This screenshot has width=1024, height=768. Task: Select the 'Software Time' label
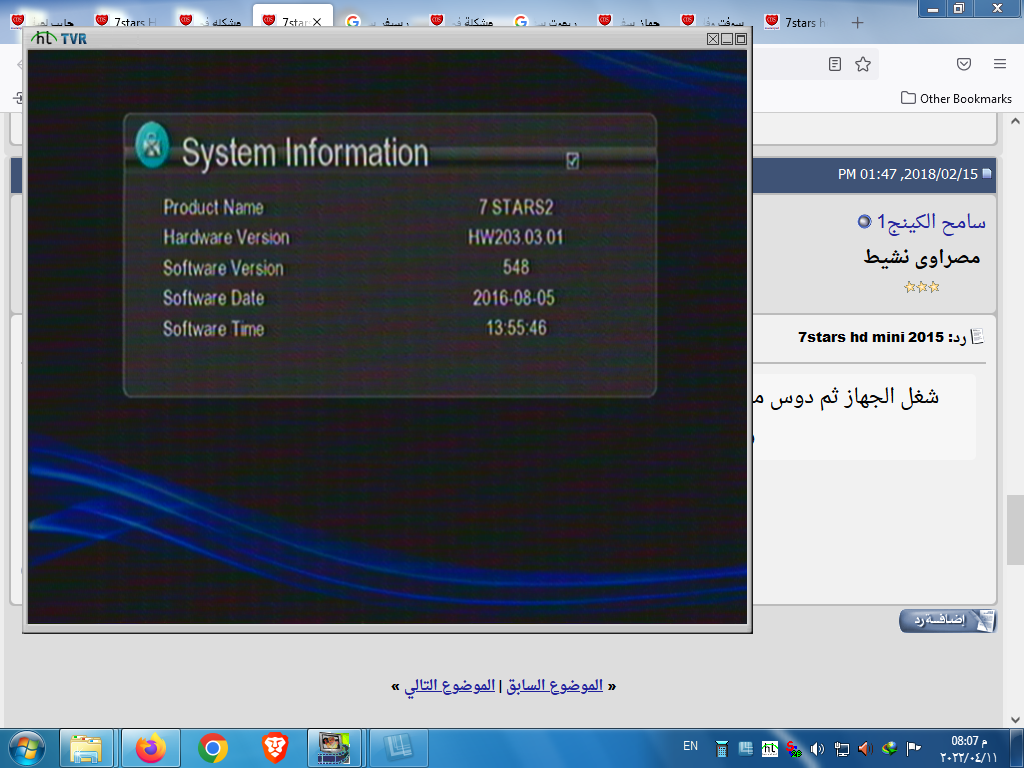214,328
